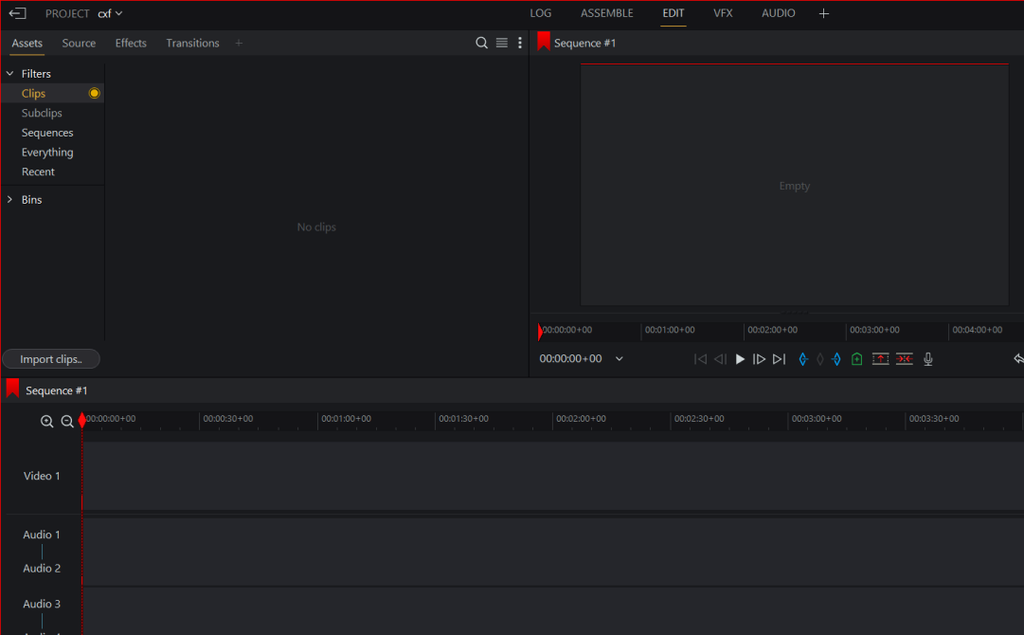Select the Subclips filter
The height and width of the screenshot is (635, 1024).
tap(42, 113)
